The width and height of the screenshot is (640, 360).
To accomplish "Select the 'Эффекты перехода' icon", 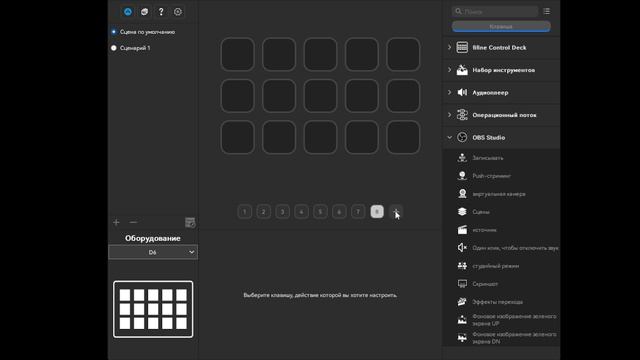I will 462,302.
